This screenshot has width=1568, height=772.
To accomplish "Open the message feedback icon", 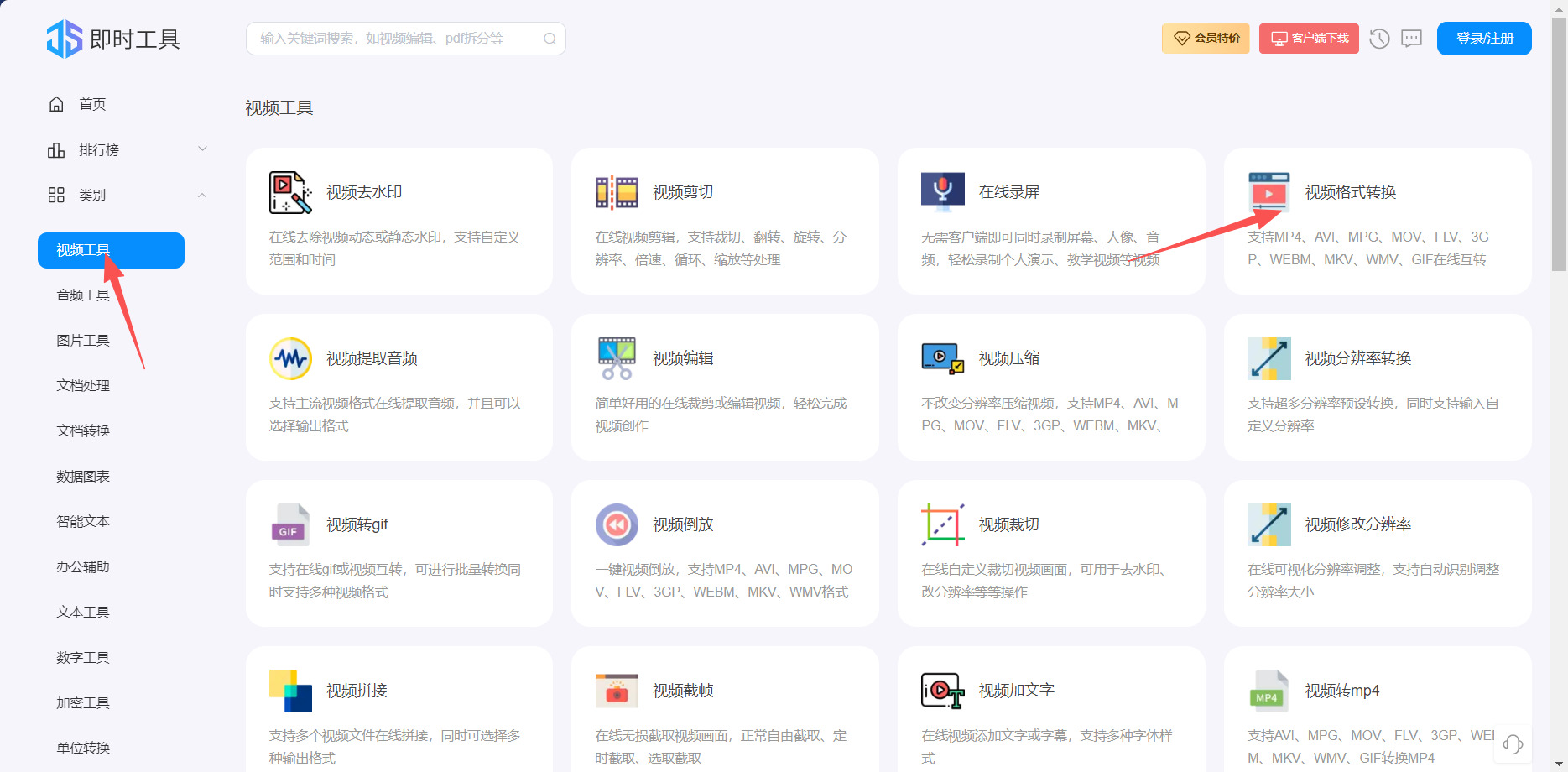I will pyautogui.click(x=1412, y=39).
